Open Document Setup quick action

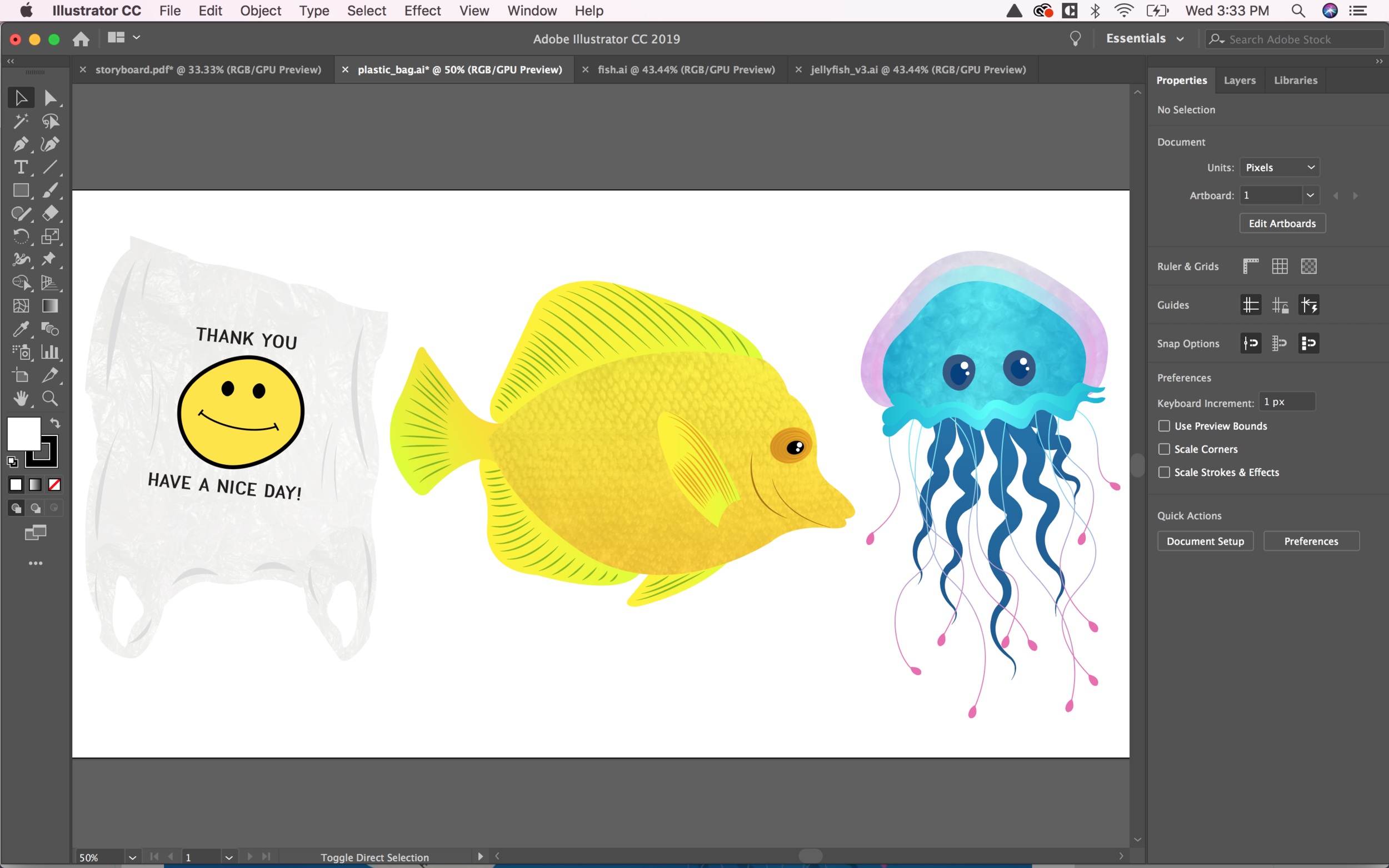tap(1205, 541)
